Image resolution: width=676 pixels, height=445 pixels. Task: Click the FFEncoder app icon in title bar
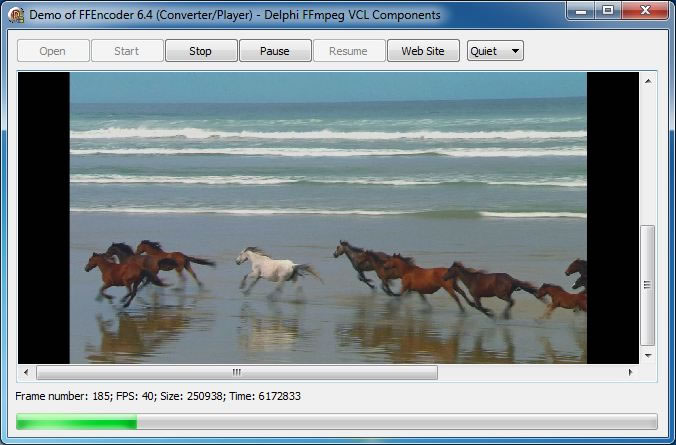(16, 15)
